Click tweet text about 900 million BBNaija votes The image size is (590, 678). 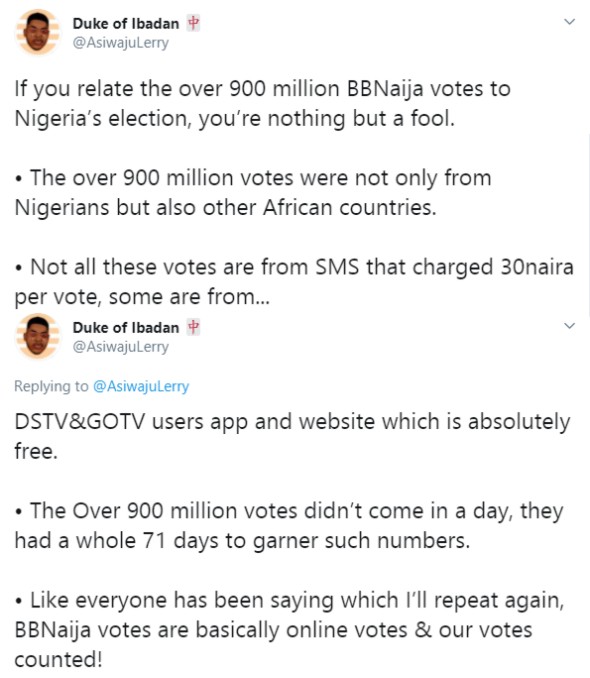263,103
